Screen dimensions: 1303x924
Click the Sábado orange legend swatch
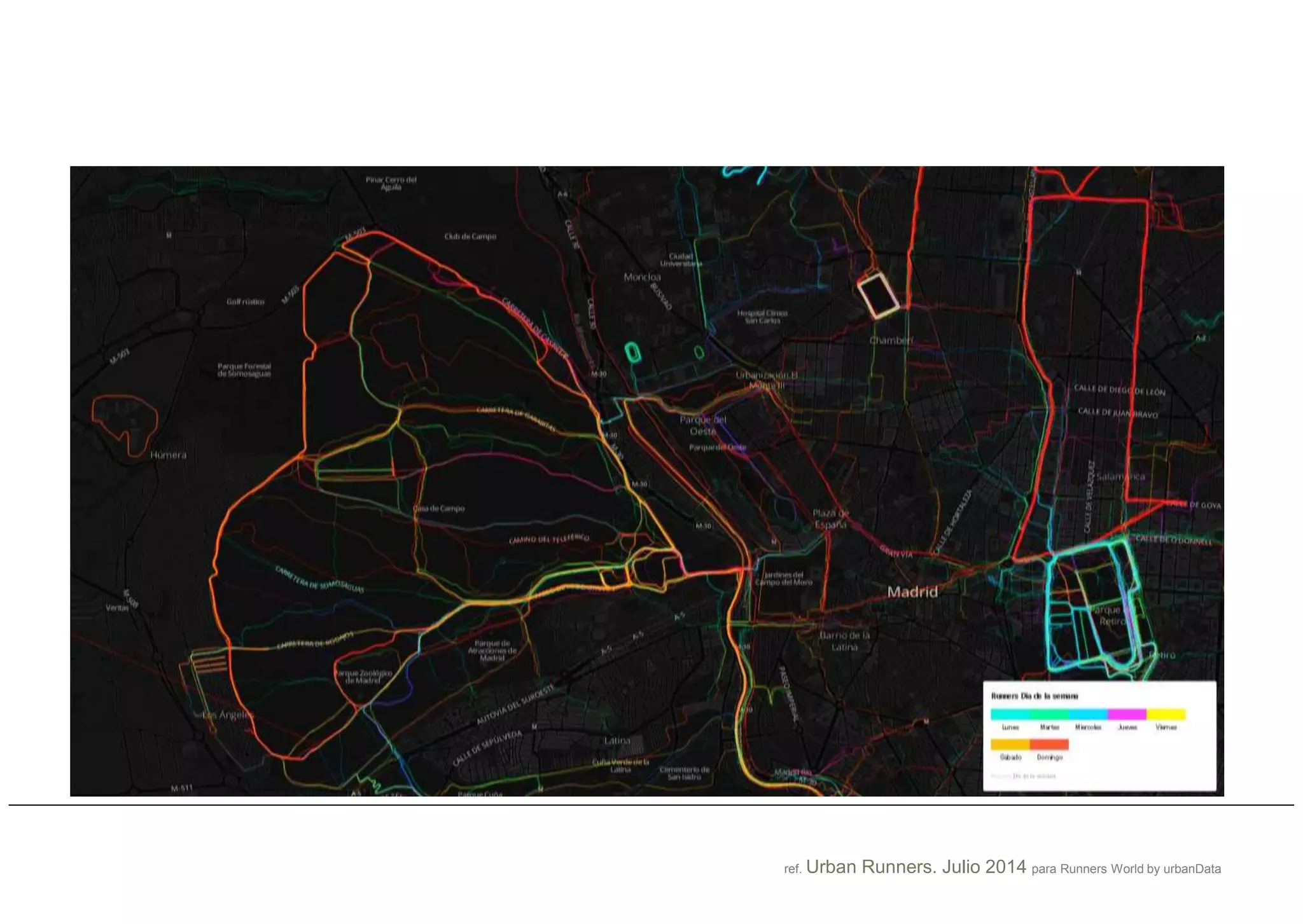tap(1010, 744)
